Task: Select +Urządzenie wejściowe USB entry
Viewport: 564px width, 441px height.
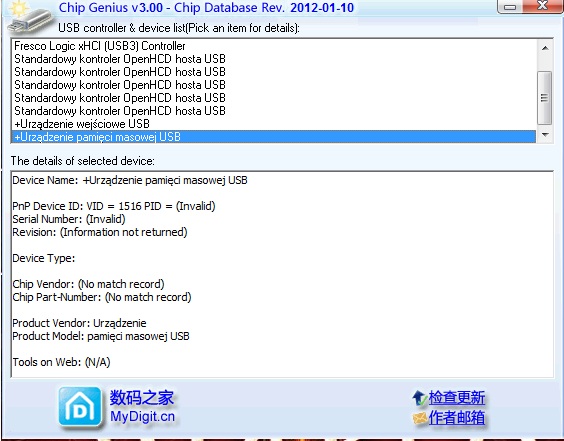Action: [x=82, y=124]
